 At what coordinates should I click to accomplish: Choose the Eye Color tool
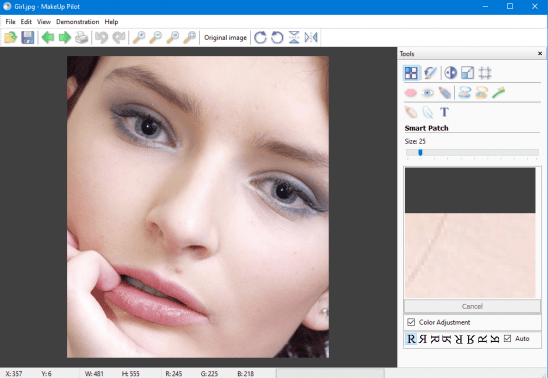pyautogui.click(x=427, y=93)
